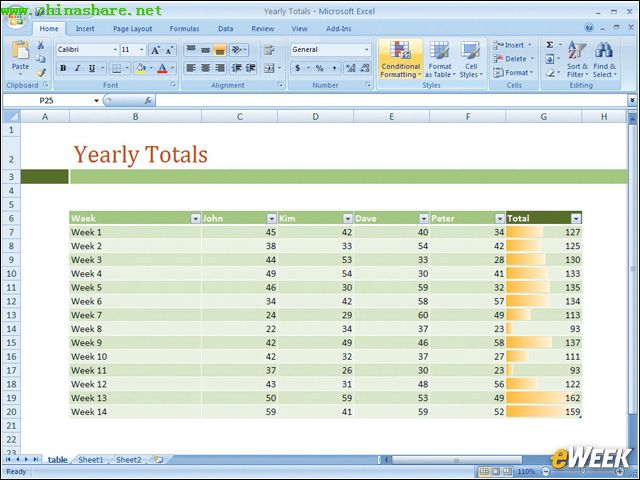640x480 pixels.
Task: Open Sort & Filter menu
Action: [577, 59]
